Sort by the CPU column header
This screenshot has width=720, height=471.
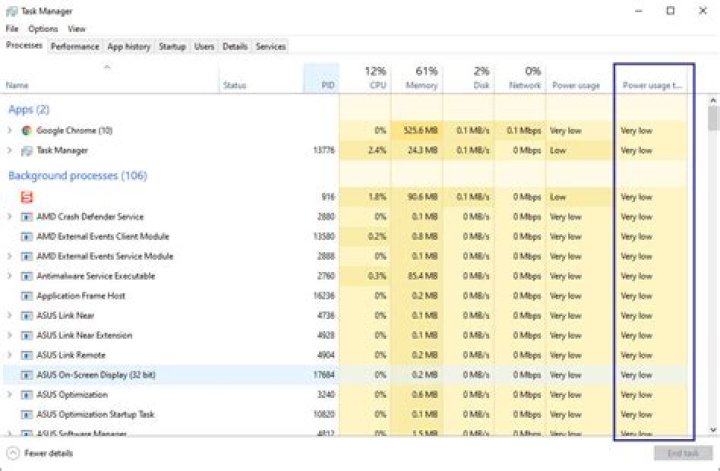(x=365, y=78)
